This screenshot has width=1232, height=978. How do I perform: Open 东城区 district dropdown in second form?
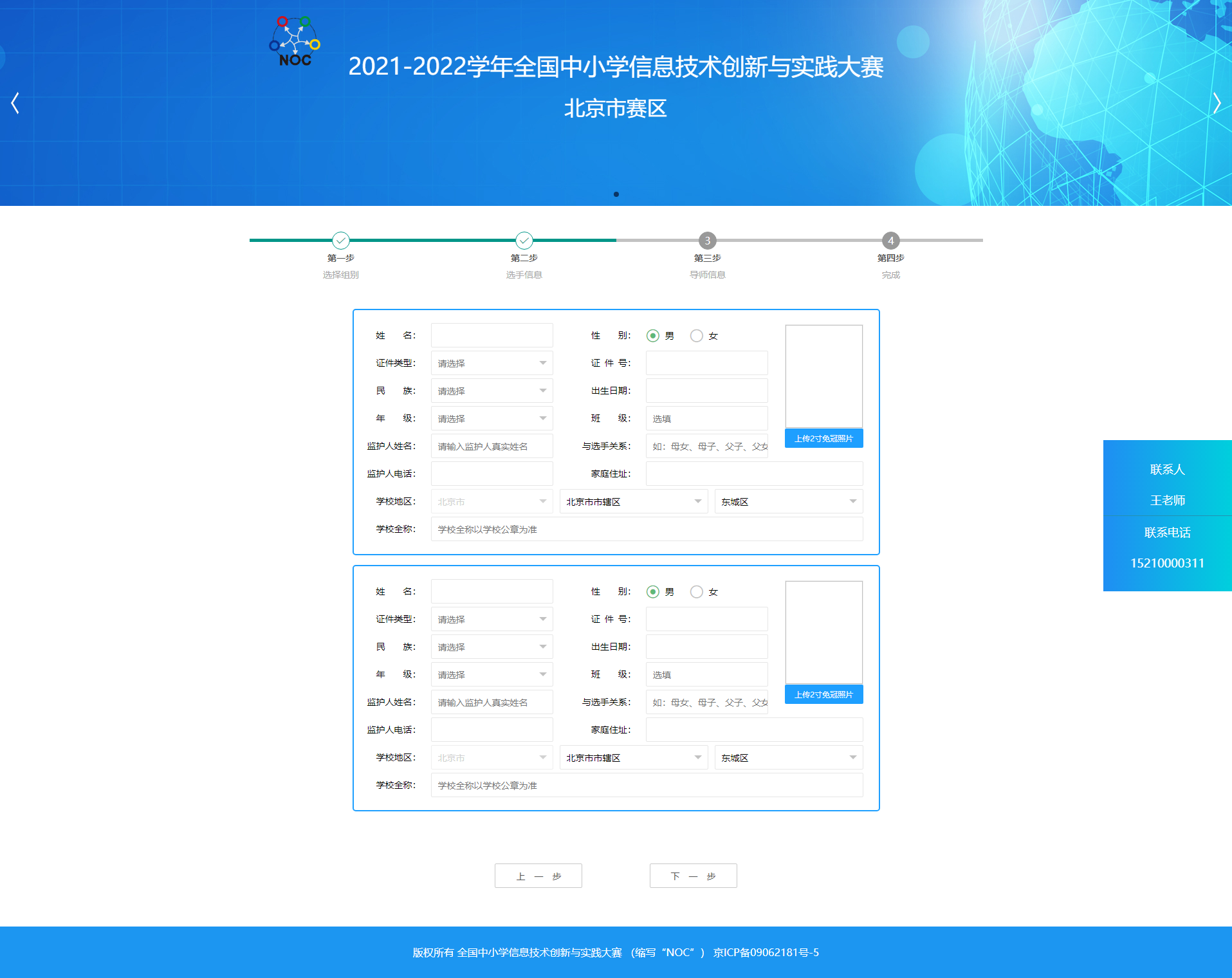(x=788, y=758)
